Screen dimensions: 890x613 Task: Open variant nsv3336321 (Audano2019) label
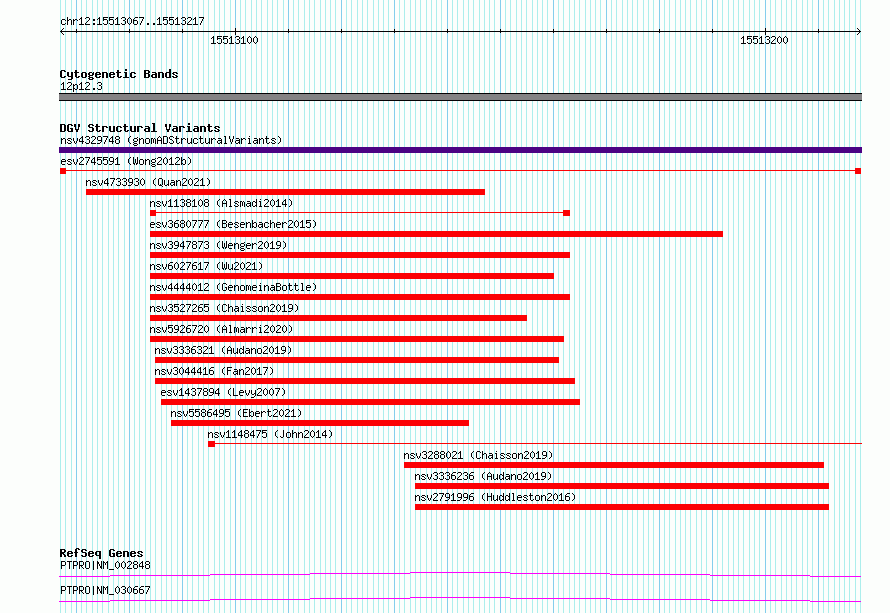coord(223,350)
